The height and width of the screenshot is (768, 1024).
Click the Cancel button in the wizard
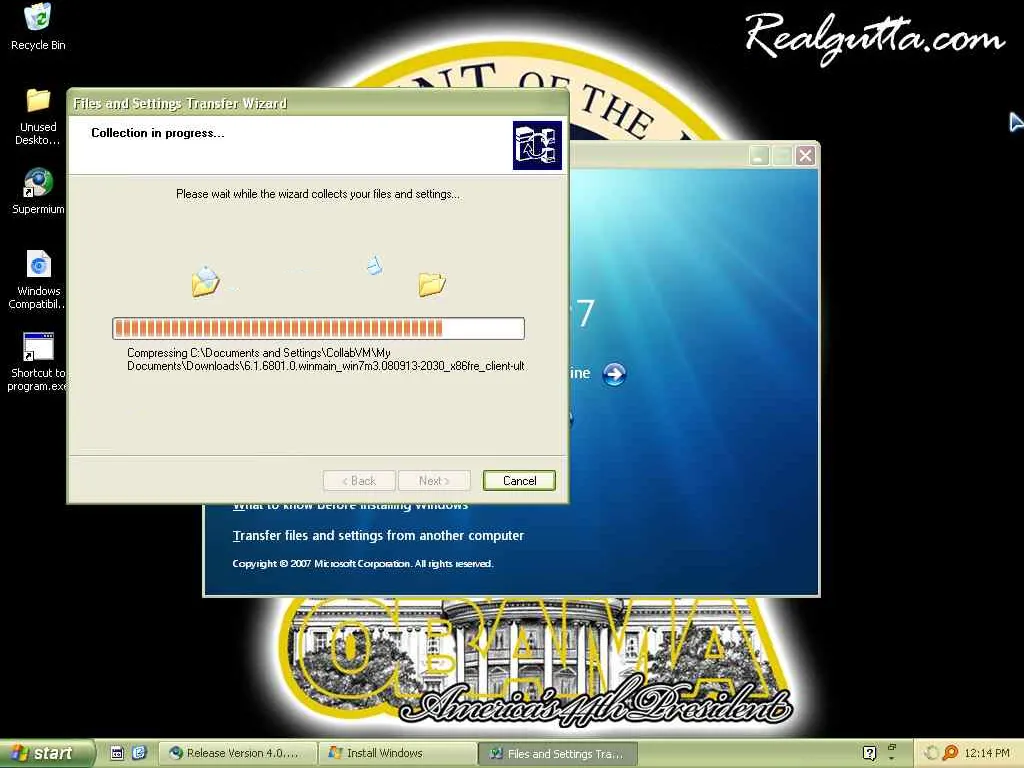[x=519, y=481]
